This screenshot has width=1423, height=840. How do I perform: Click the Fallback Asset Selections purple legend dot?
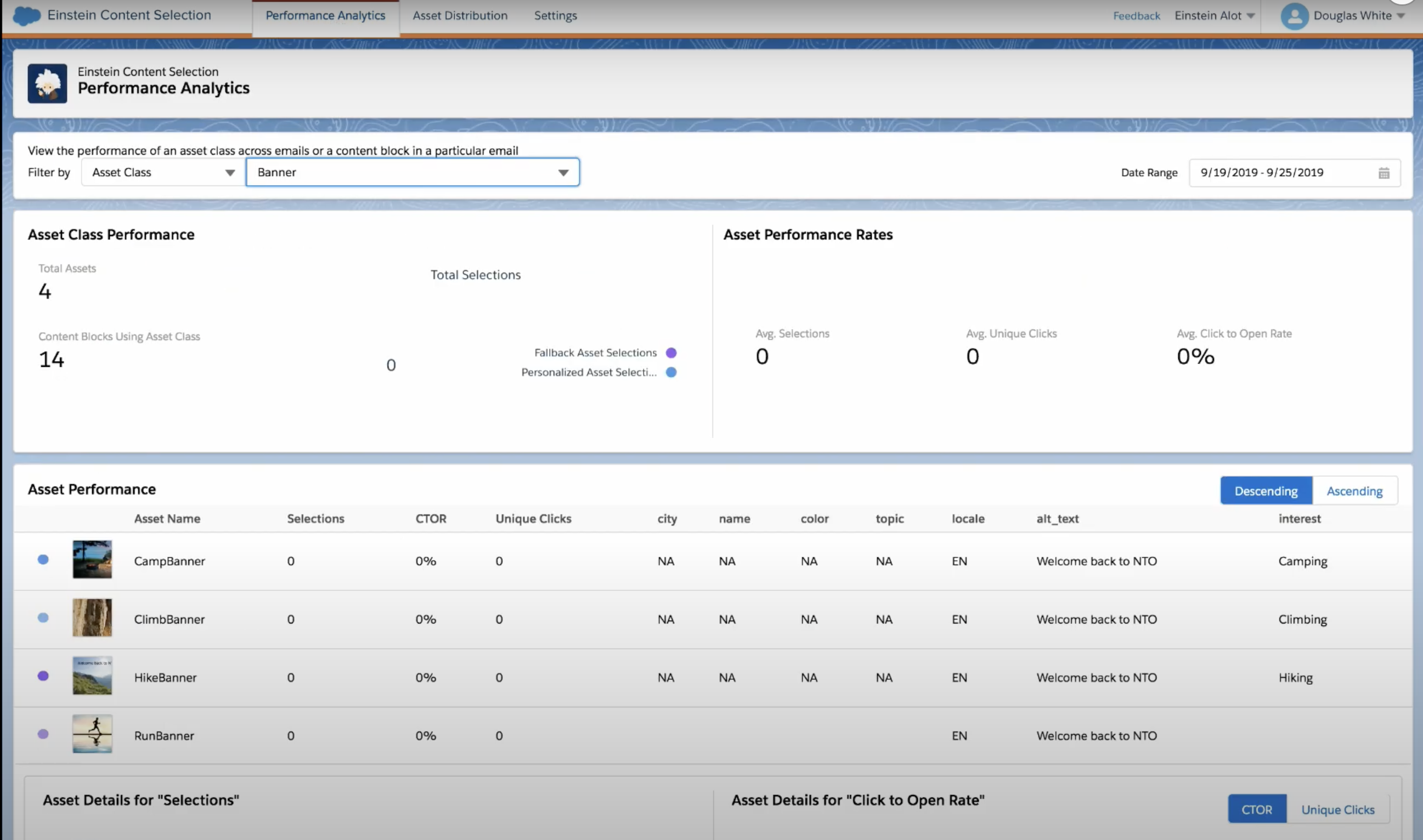[x=671, y=353]
